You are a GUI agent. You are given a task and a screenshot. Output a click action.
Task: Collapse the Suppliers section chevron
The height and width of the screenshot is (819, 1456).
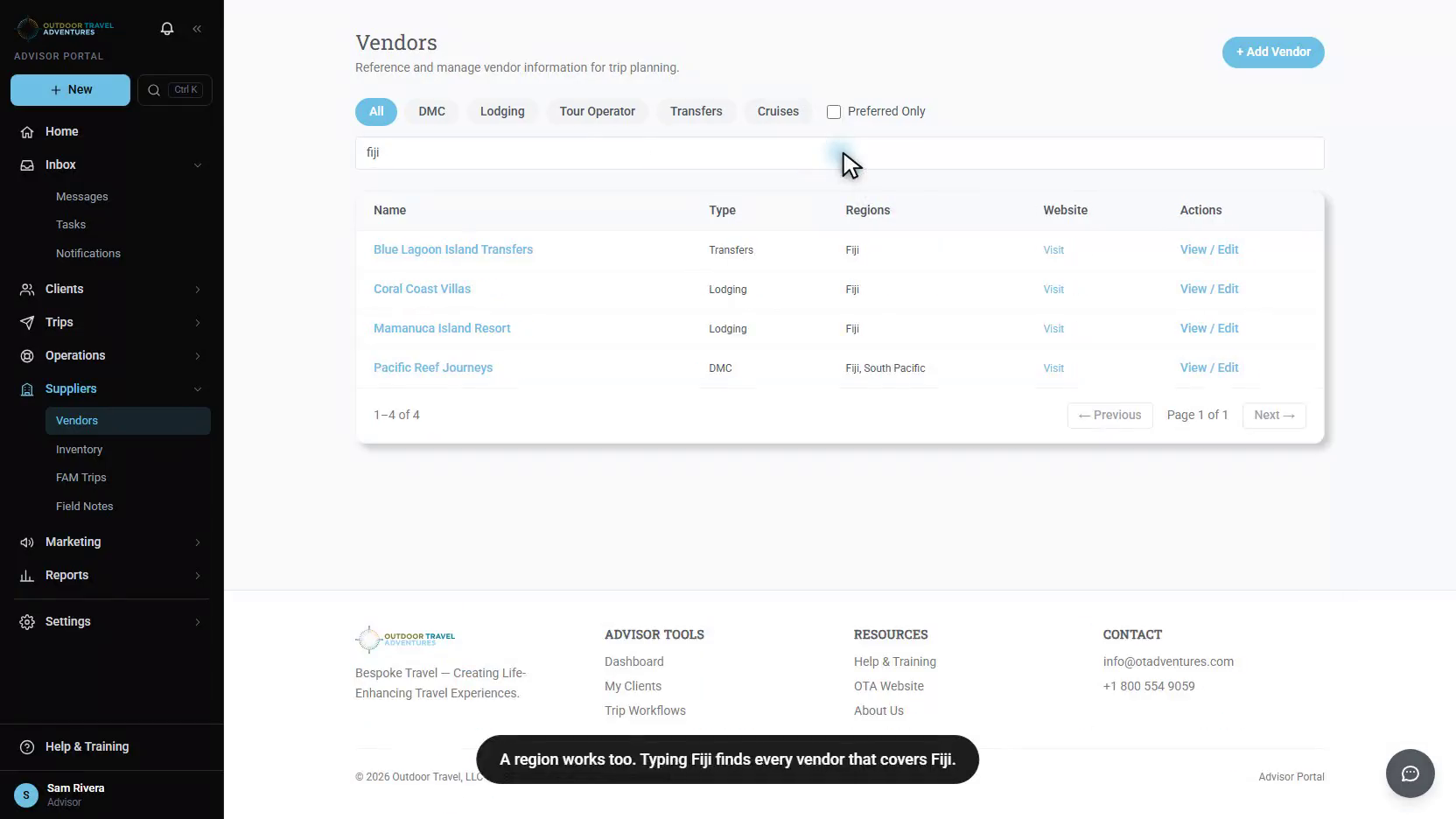198,389
